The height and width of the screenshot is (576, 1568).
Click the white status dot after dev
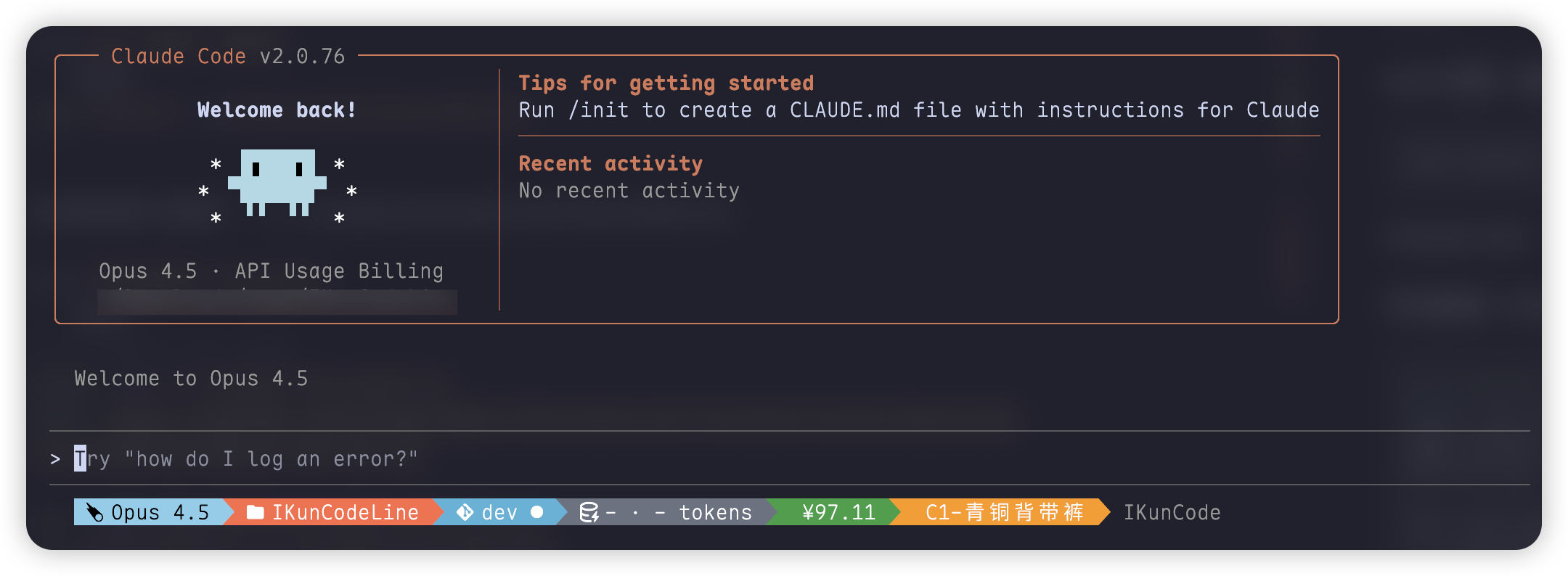(537, 512)
